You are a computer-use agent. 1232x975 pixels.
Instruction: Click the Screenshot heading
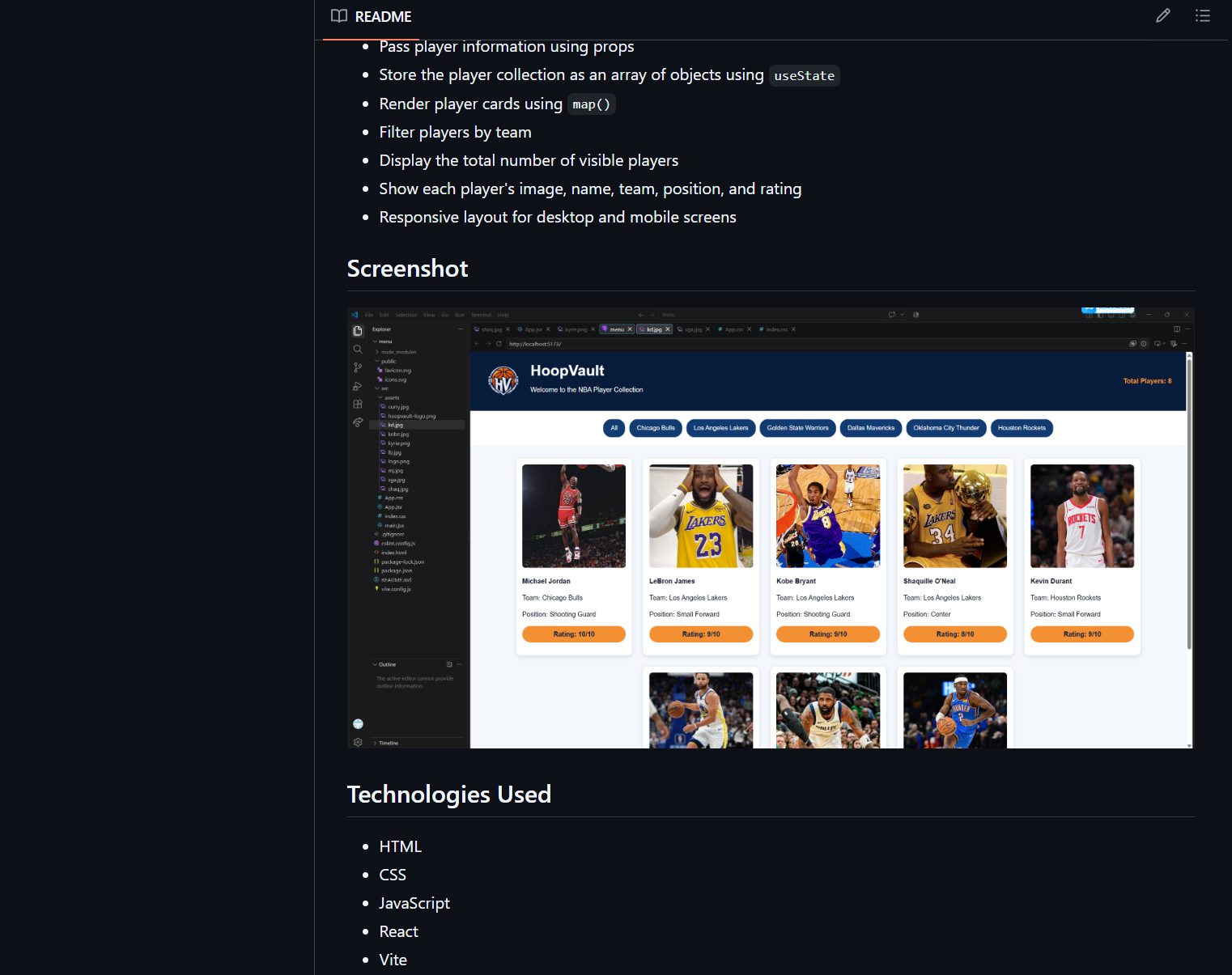click(x=407, y=269)
